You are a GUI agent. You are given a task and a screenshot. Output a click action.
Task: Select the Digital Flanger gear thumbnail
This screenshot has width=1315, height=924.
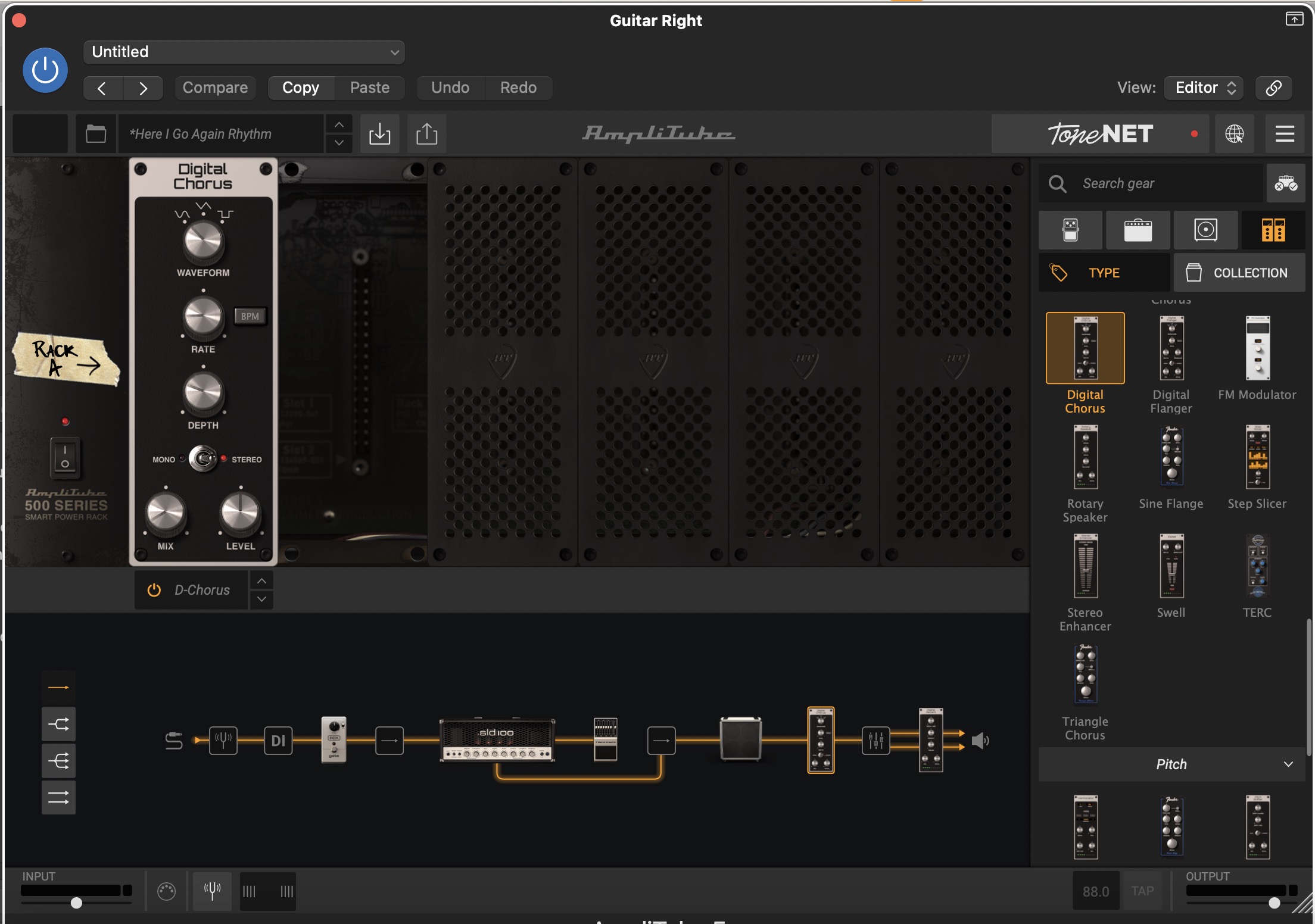[x=1171, y=348]
